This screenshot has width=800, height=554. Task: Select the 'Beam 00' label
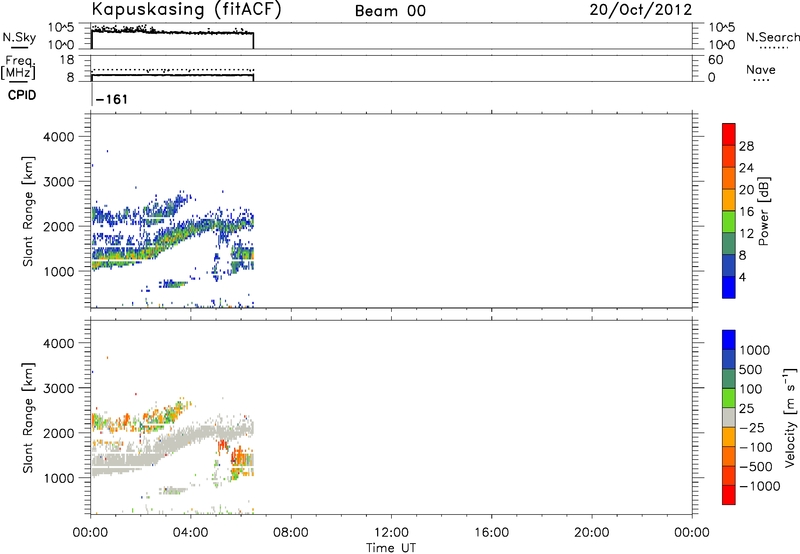(390, 11)
